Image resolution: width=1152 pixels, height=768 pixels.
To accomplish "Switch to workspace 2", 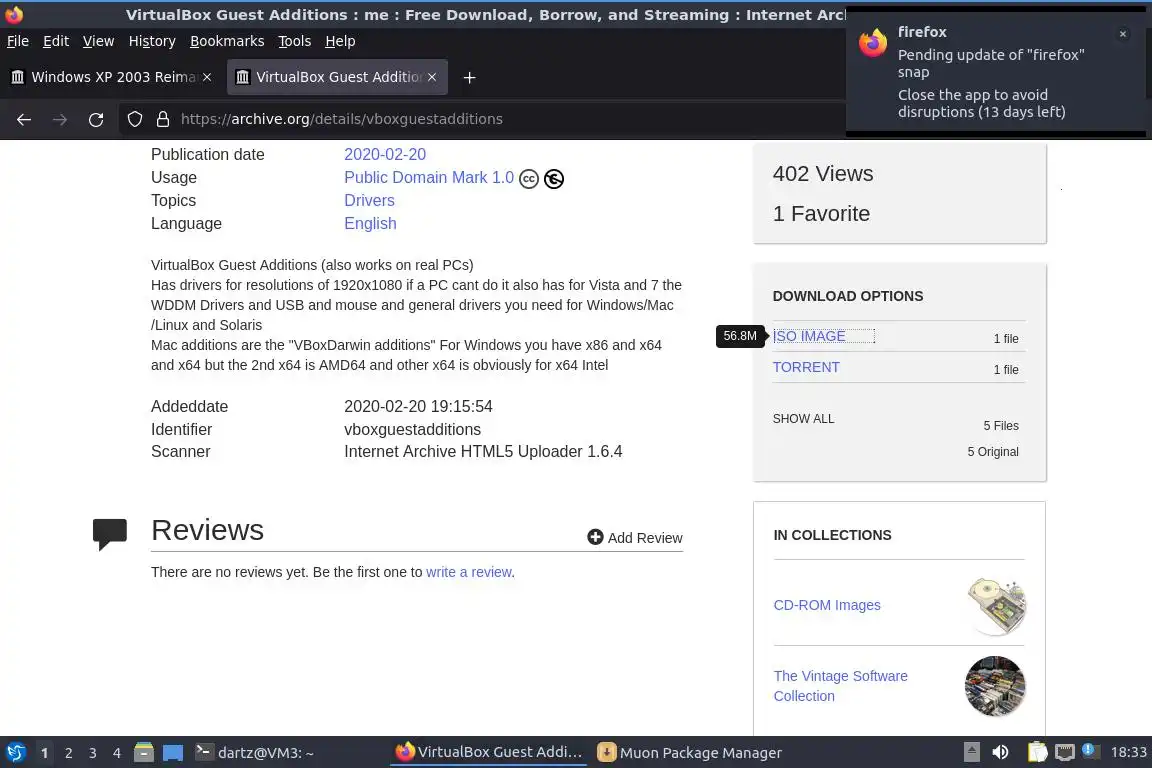I will 68,753.
